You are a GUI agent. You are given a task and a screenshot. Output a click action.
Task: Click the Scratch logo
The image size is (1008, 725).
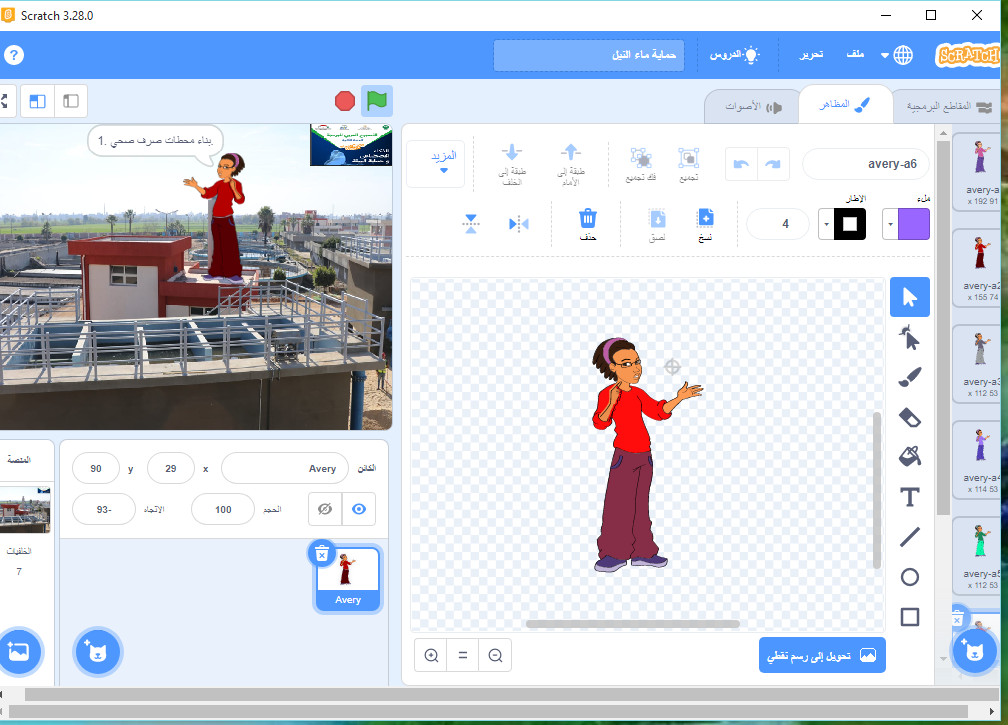pyautogui.click(x=969, y=55)
